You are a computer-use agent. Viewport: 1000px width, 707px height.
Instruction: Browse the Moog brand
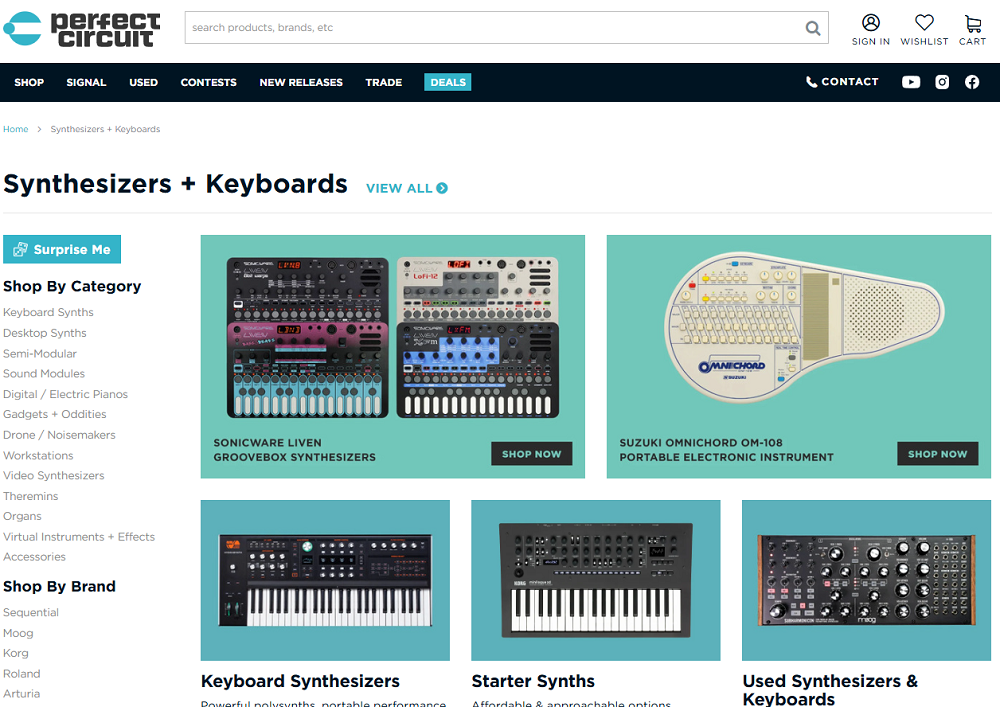click(x=18, y=633)
